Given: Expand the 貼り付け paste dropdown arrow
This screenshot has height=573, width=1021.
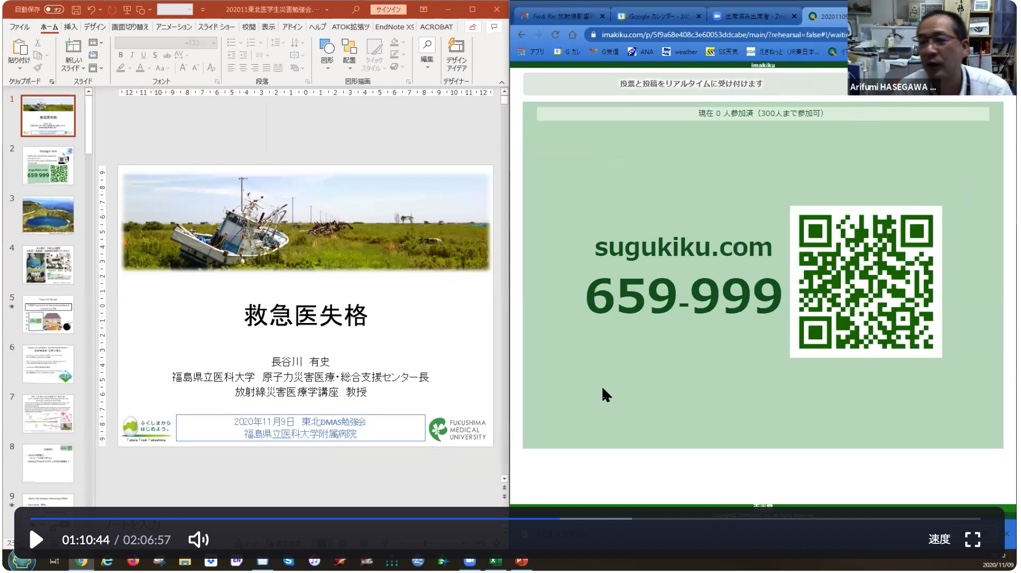Looking at the screenshot, I should pyautogui.click(x=19, y=68).
